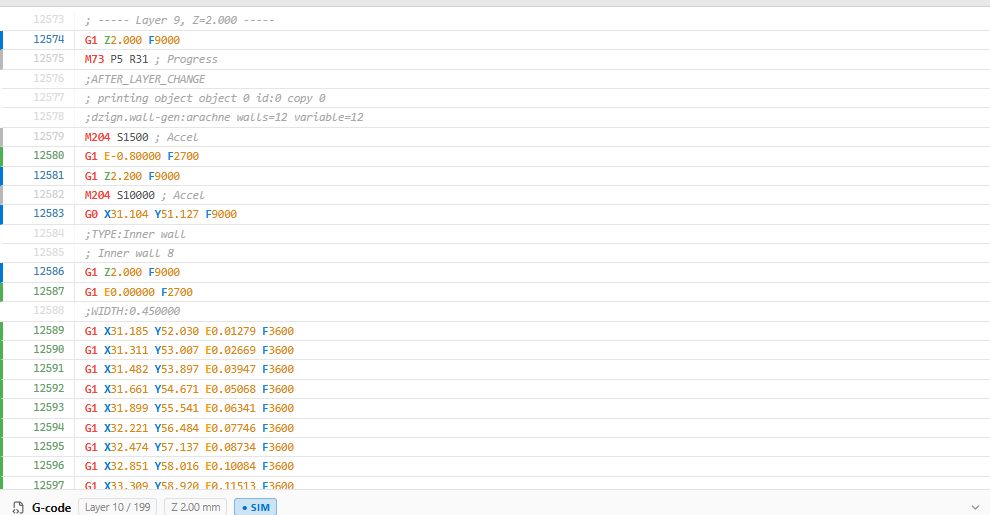Click the G-code file icon
Image resolution: width=990 pixels, height=515 pixels.
[18, 507]
